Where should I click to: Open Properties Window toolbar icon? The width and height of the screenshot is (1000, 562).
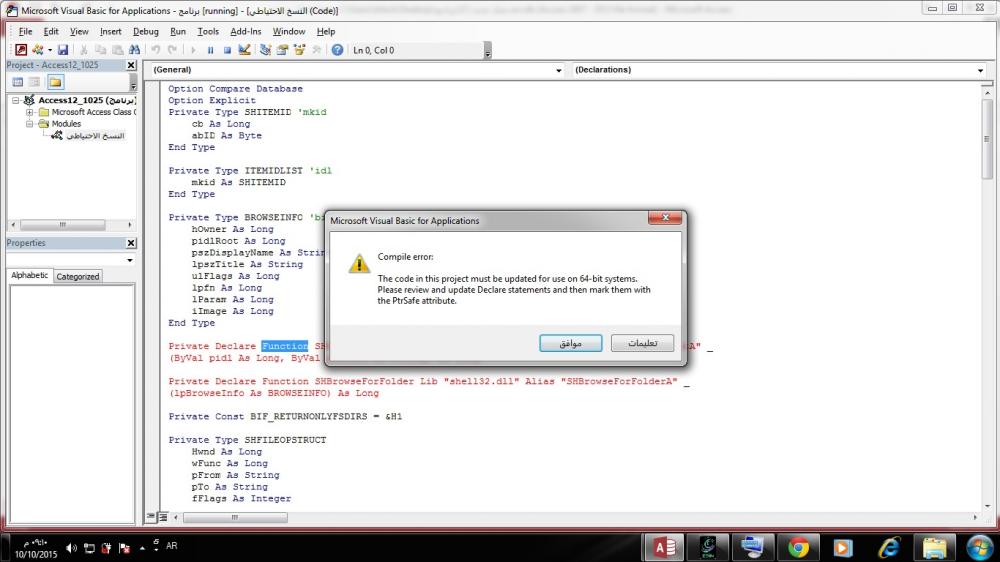coord(282,50)
